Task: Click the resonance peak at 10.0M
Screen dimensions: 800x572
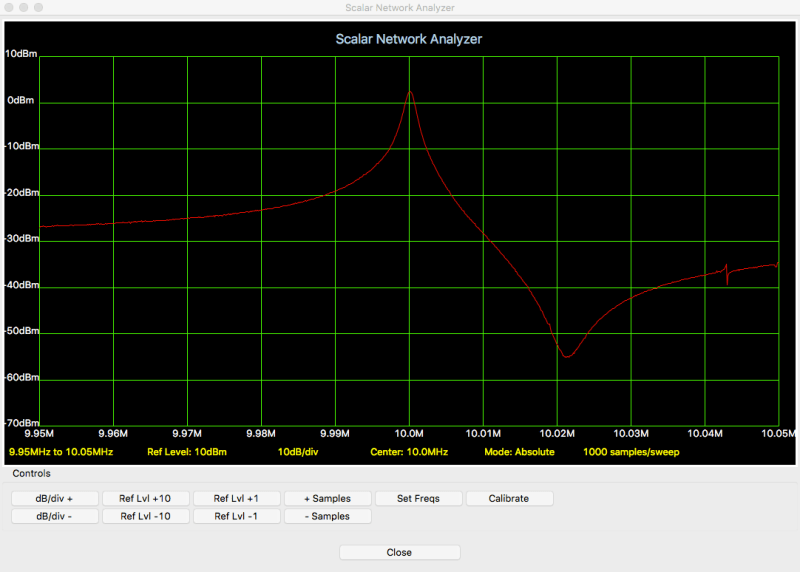Action: (410, 92)
